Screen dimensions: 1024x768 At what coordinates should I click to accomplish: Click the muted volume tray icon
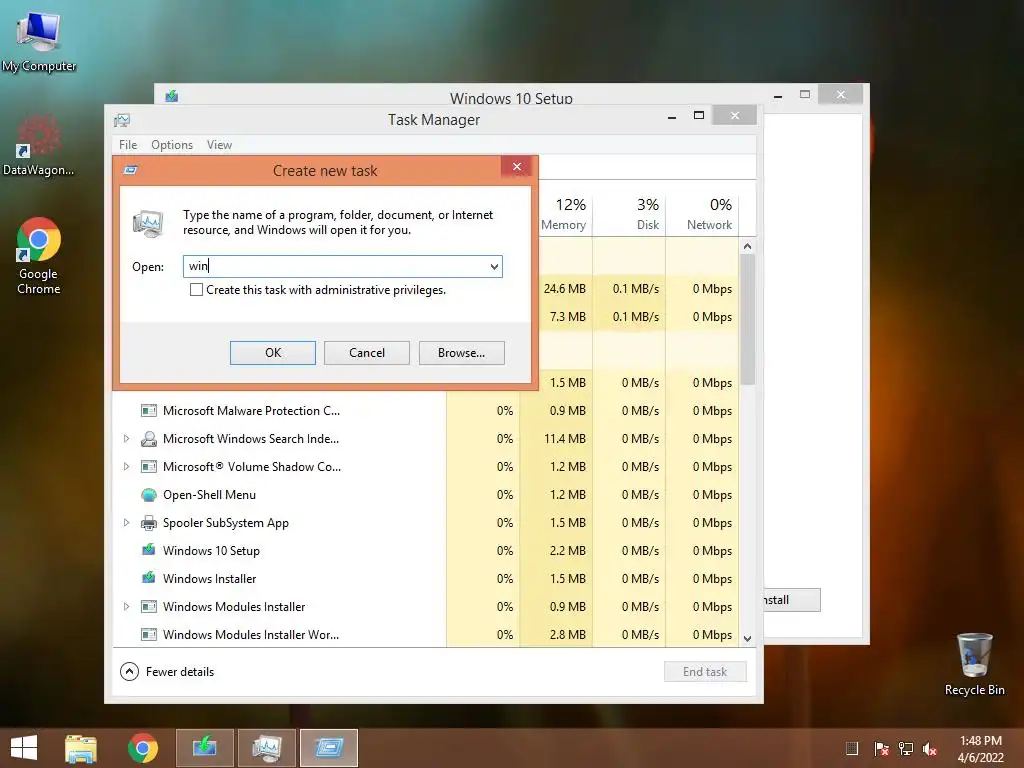click(930, 749)
